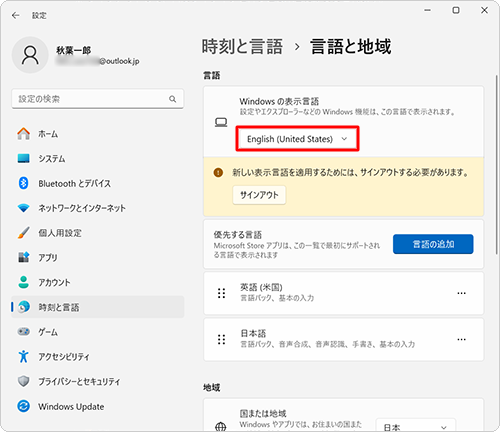The width and height of the screenshot is (500, 432).
Task: Click the 優先する言語 heading text
Action: 238,235
